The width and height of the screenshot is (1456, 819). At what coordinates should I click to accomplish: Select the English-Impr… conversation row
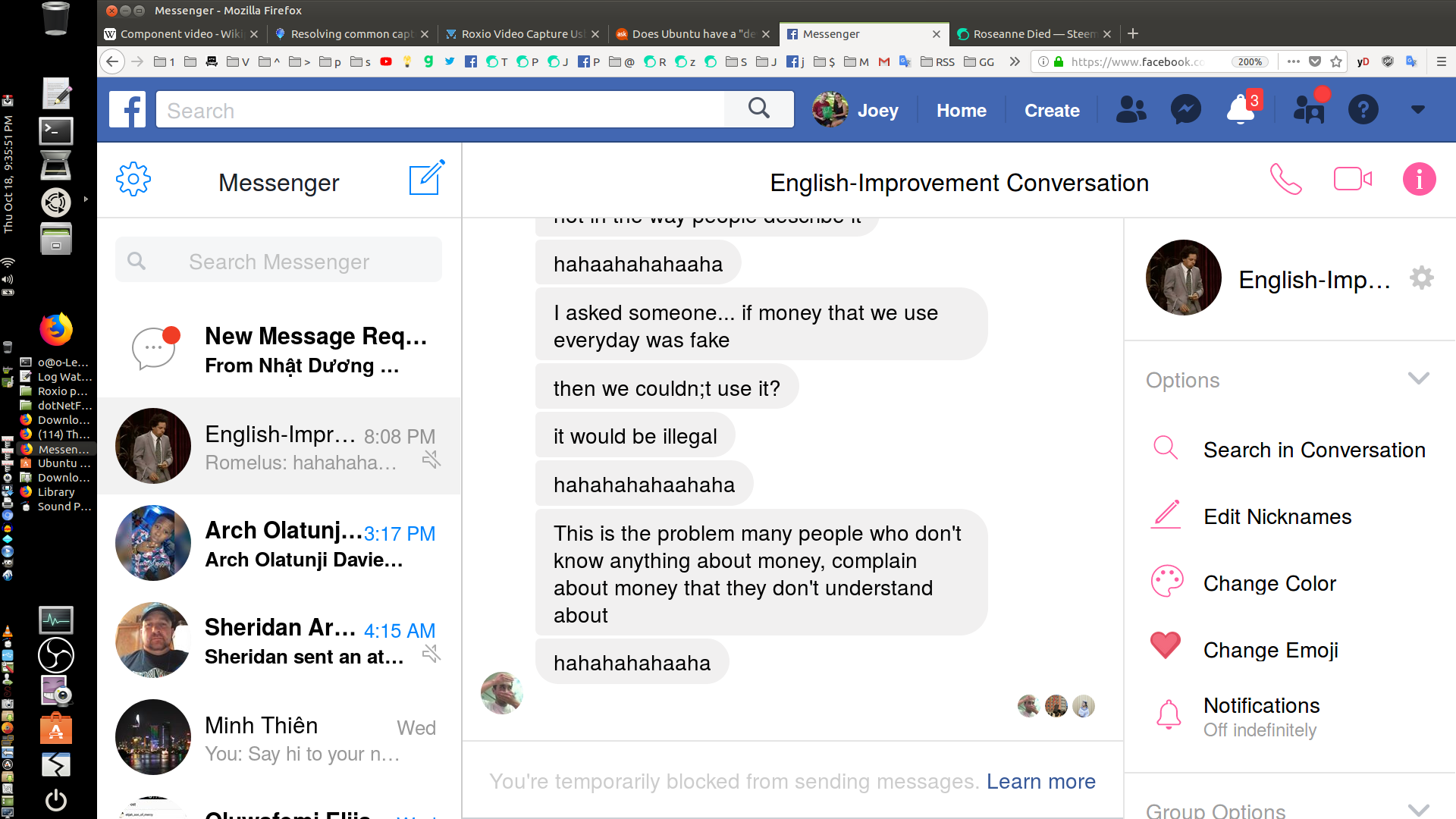279,447
